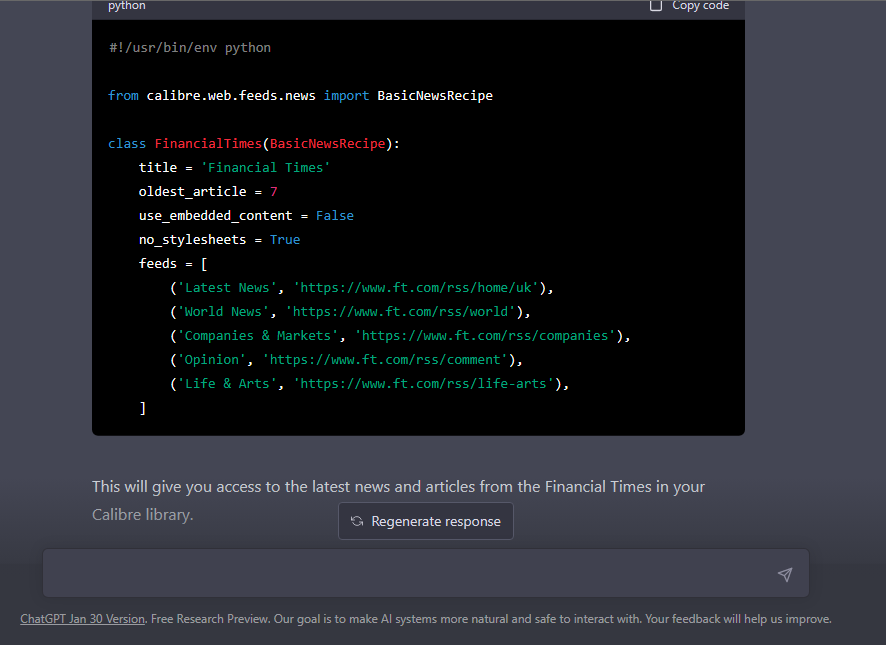Click the 'Companies & Markets' feed line
The height and width of the screenshot is (645, 886).
[400, 336]
